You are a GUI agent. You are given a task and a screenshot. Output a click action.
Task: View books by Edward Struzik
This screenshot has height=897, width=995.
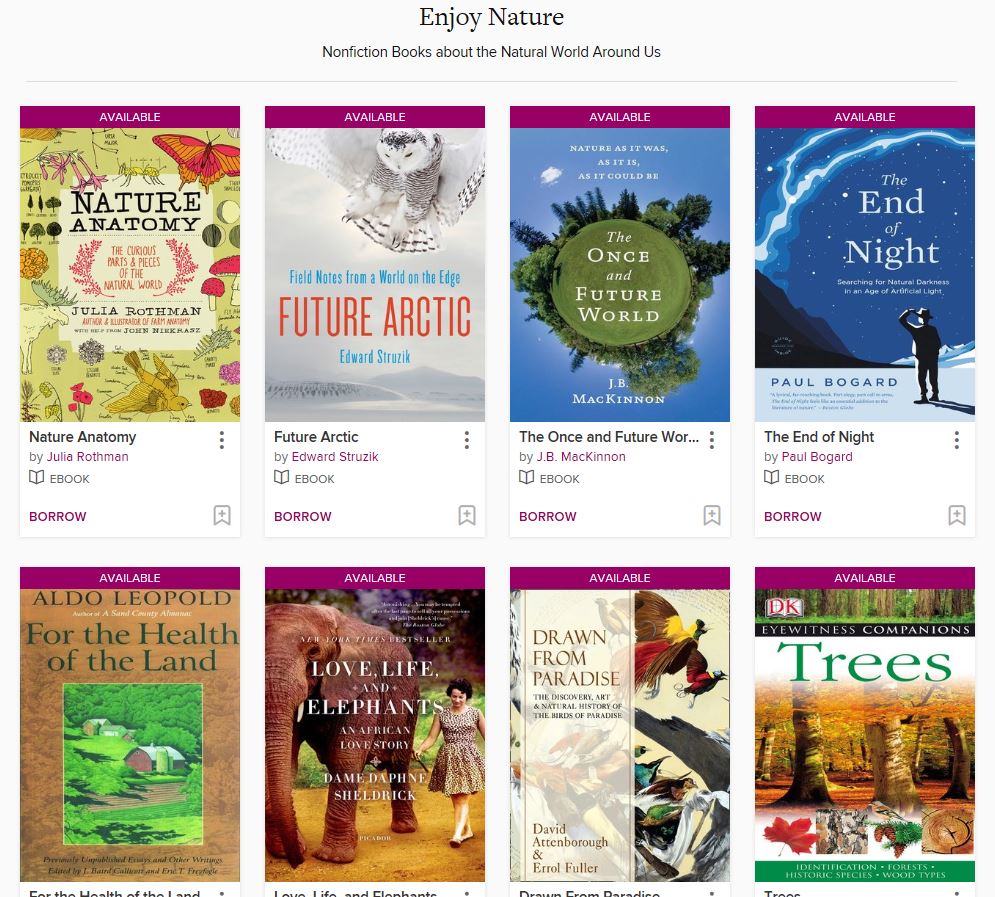tap(335, 457)
